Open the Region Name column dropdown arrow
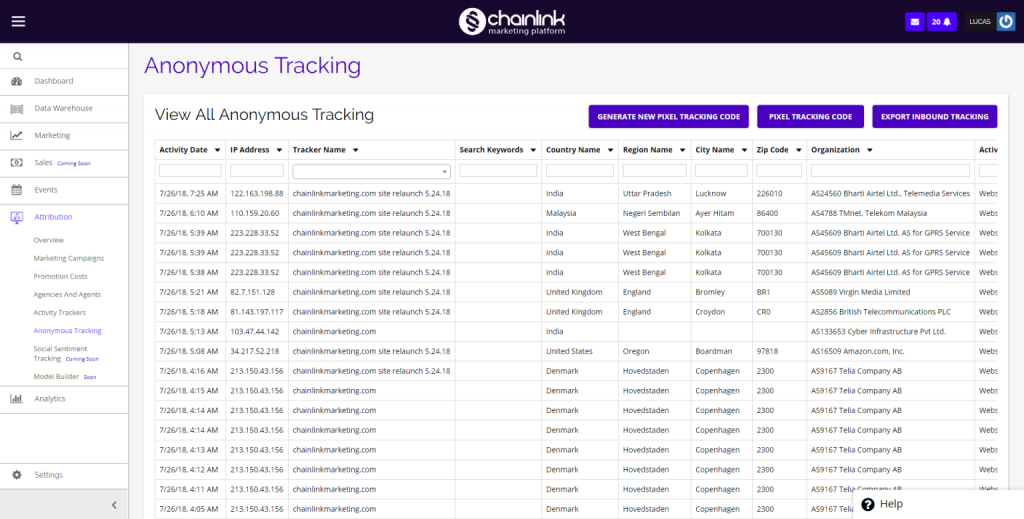Screen dimensions: 1024x519 point(682,150)
